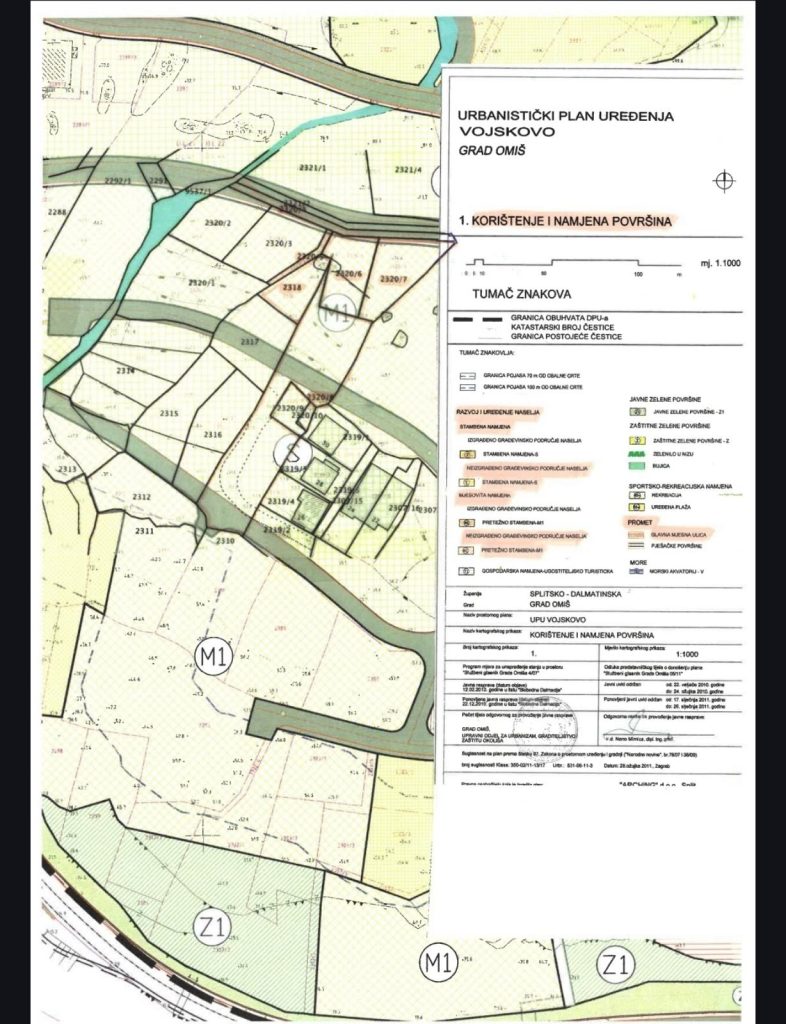
Task: Click the parcel 2321/4 label
Action: (x=410, y=170)
